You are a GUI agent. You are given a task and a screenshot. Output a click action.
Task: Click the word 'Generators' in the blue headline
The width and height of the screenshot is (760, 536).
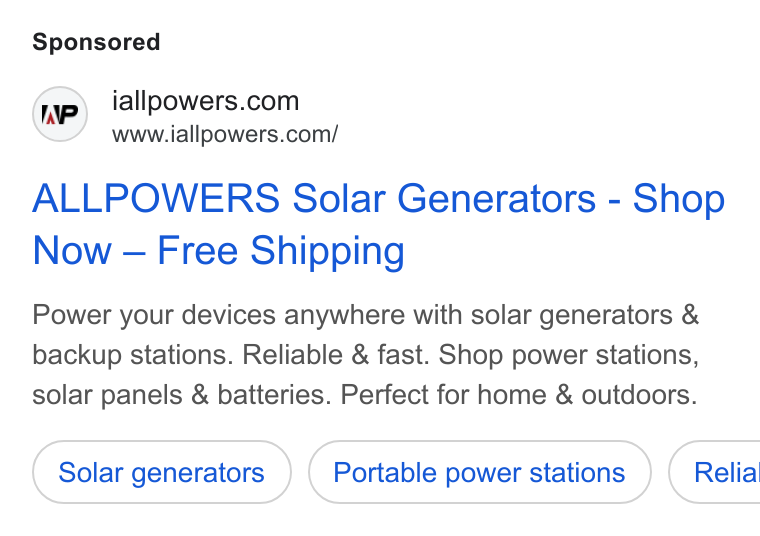click(x=496, y=198)
